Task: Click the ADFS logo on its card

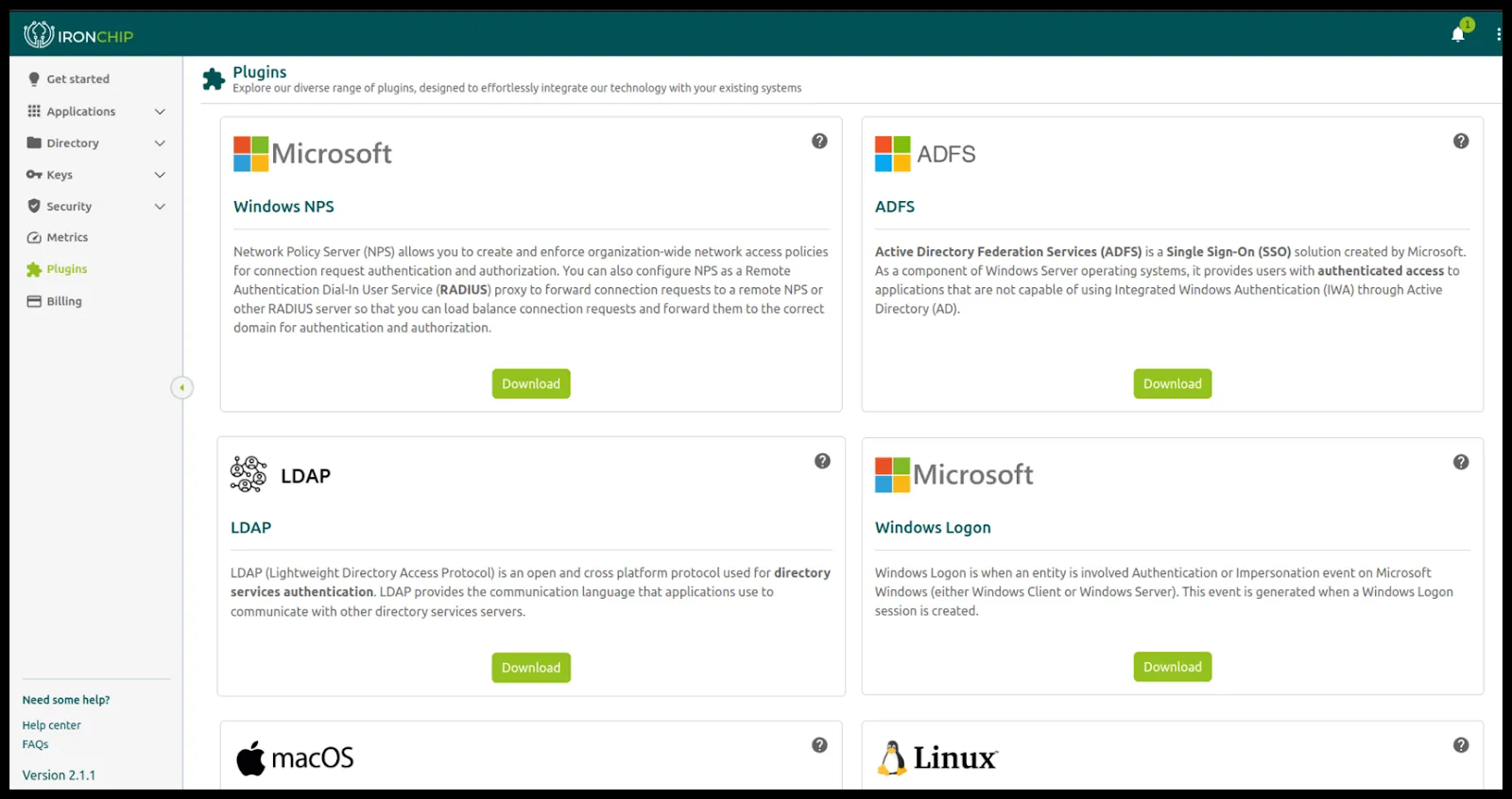Action: pos(925,154)
